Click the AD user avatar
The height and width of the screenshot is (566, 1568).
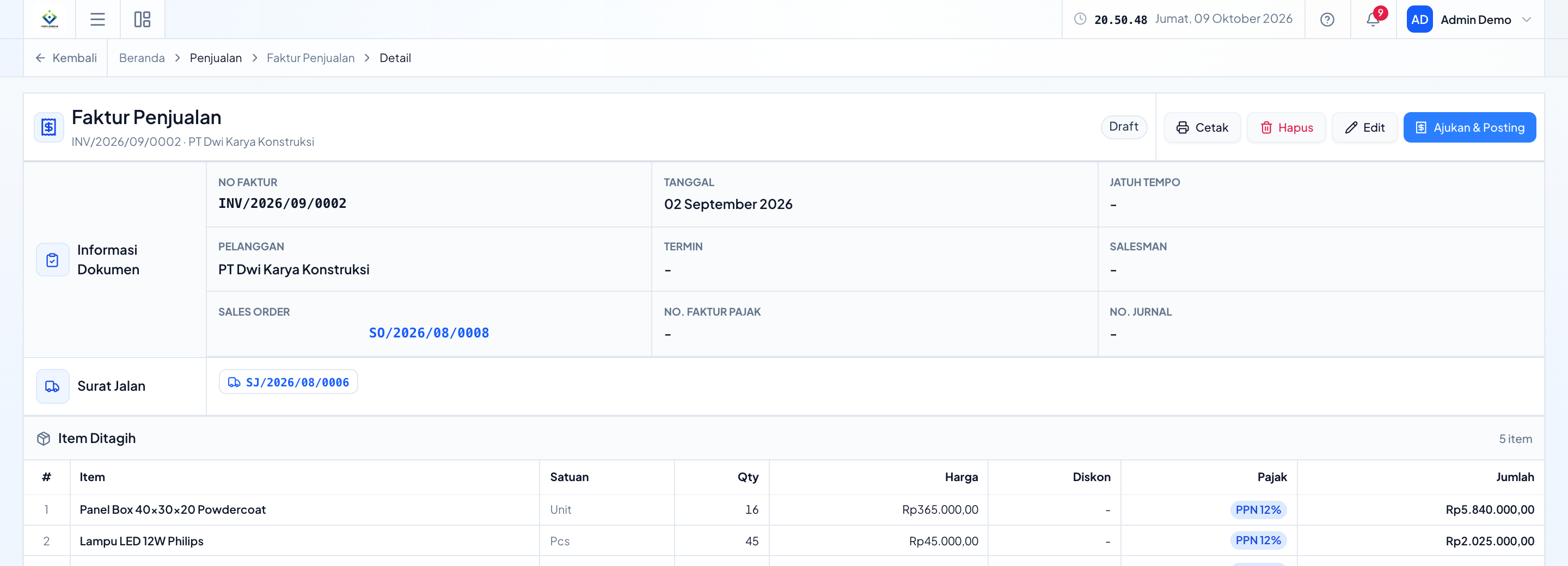pyautogui.click(x=1419, y=20)
